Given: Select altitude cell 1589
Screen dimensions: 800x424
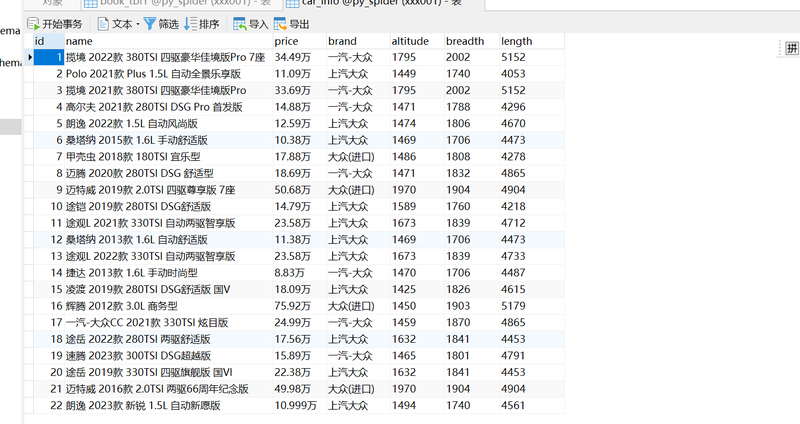Looking at the screenshot, I should 417,207.
